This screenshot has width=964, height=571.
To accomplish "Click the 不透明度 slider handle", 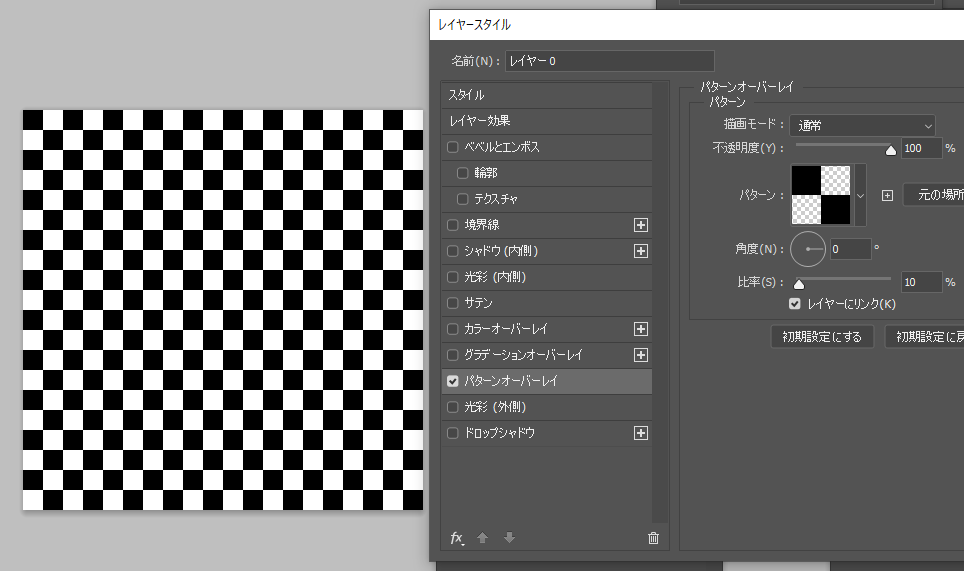I will pos(890,150).
